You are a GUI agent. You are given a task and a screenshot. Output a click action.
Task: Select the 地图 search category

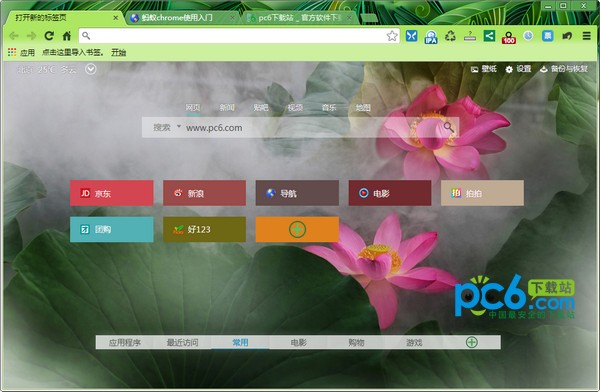pos(363,108)
